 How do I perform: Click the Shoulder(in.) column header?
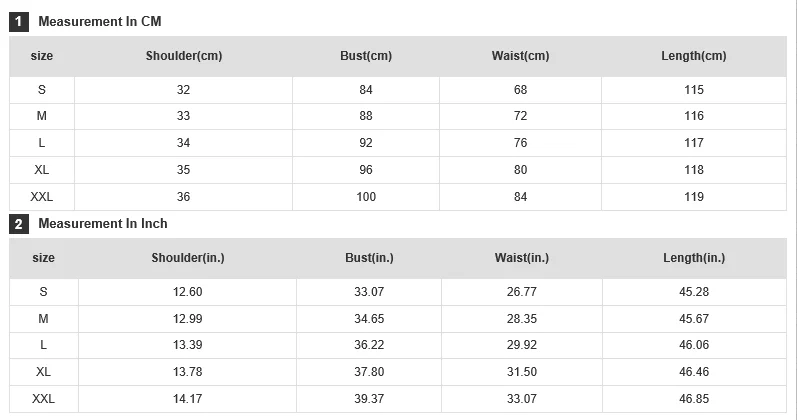(x=188, y=258)
